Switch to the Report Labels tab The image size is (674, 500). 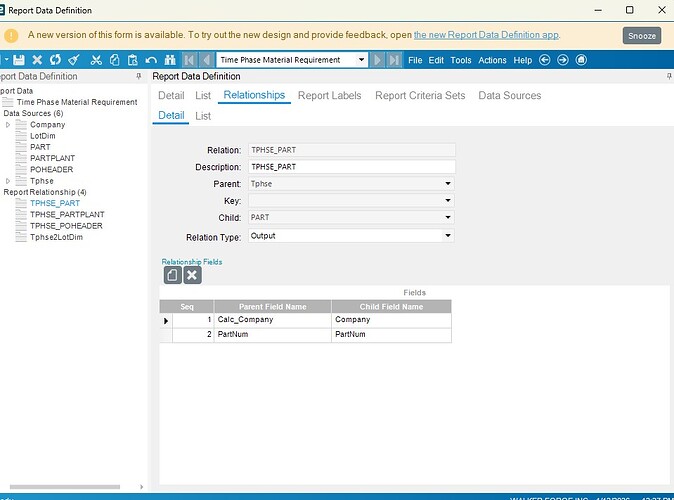[x=329, y=96]
